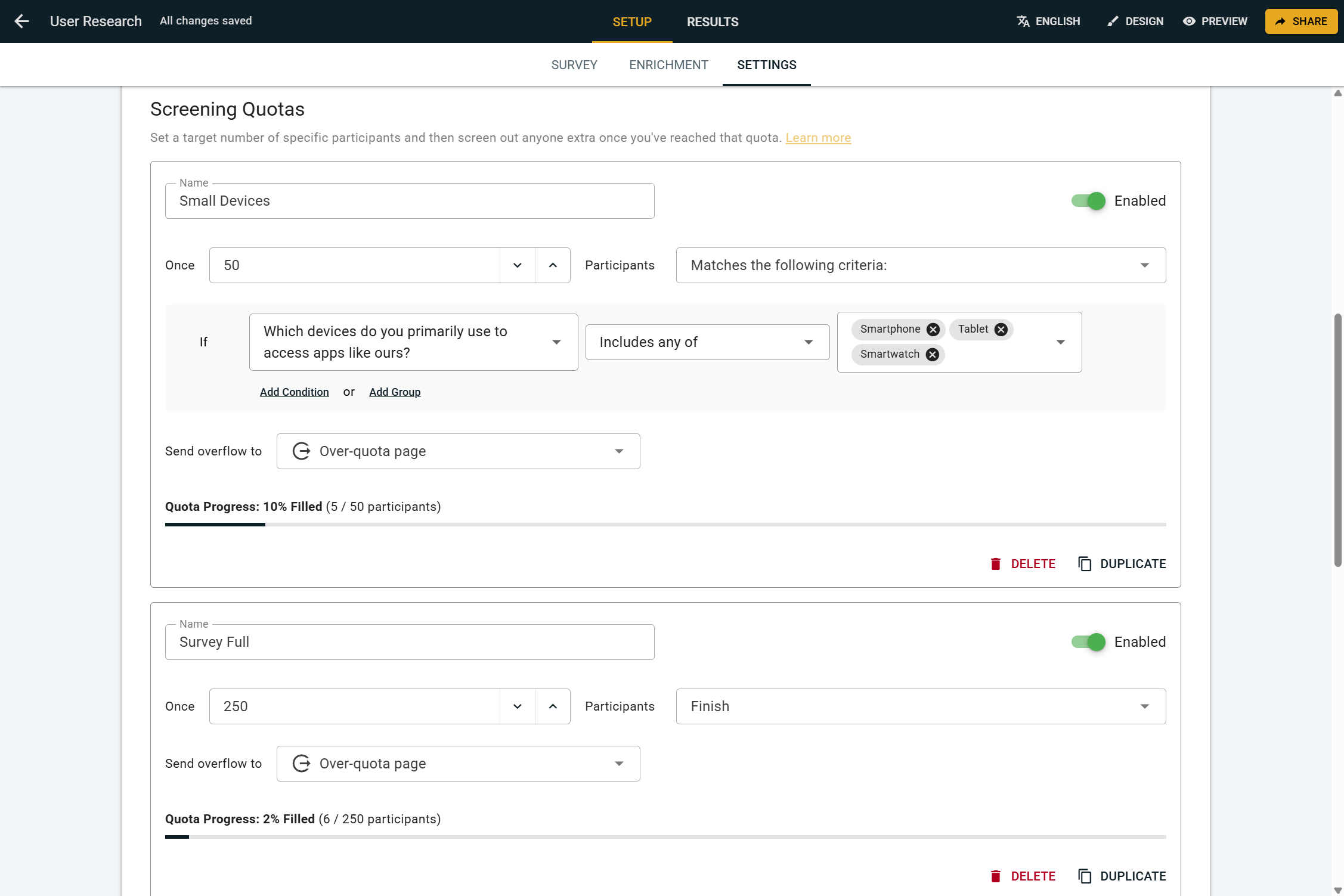Open the 'Includes any of' operator dropdown
Screen dimensions: 1344x896
(x=707, y=342)
